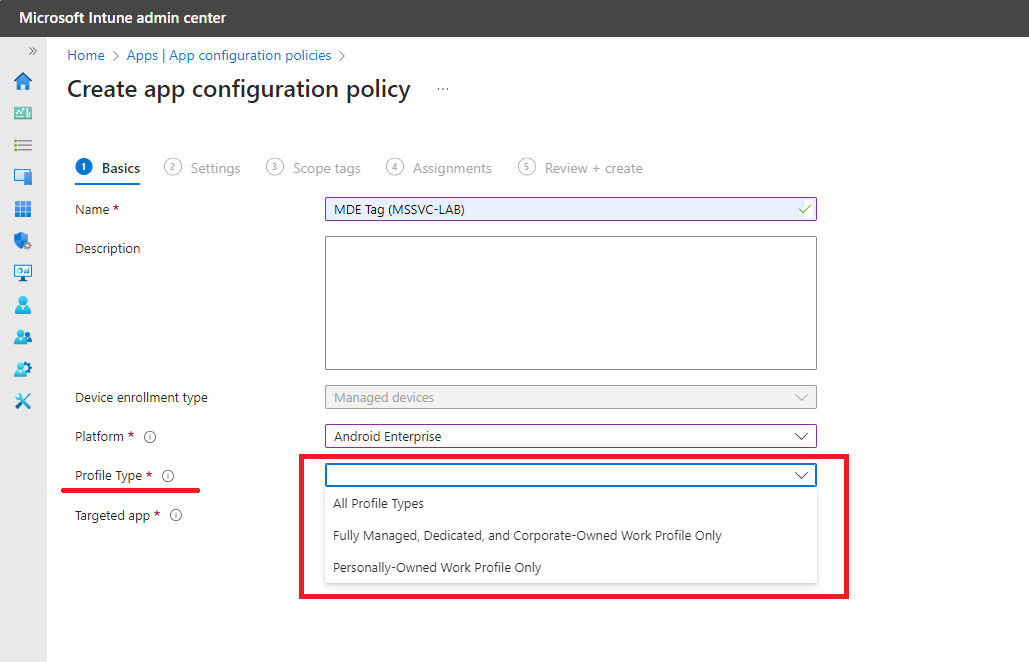The height and width of the screenshot is (662, 1029).
Task: Open Home from the sidebar house icon
Action: [23, 81]
